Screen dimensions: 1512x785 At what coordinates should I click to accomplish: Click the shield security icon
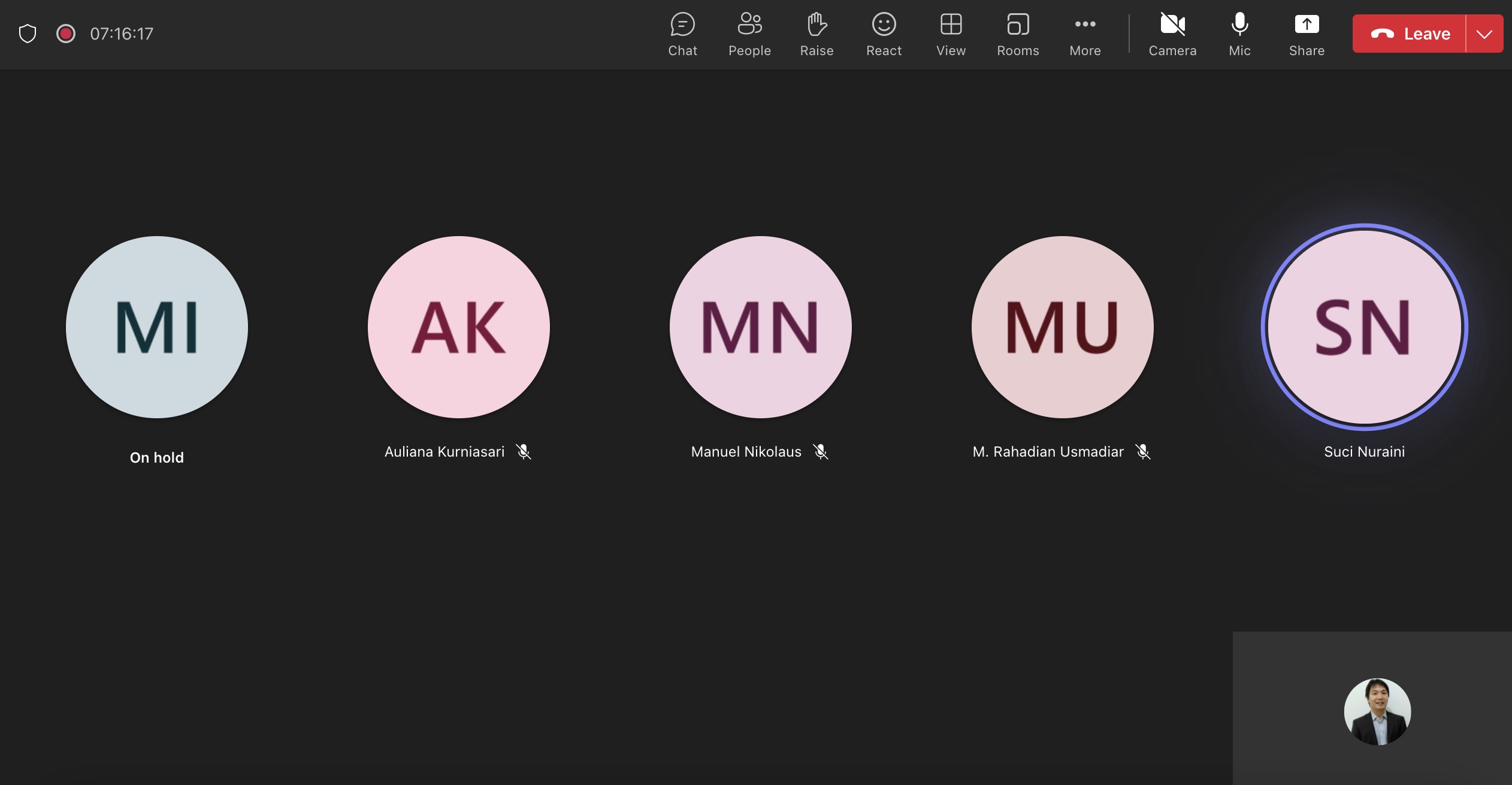28,34
